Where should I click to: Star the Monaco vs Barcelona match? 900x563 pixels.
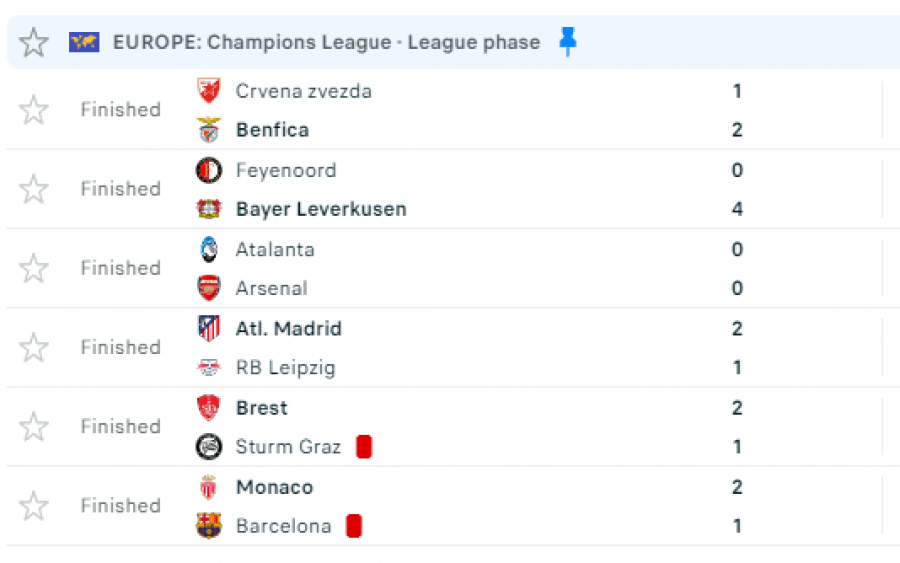34,506
